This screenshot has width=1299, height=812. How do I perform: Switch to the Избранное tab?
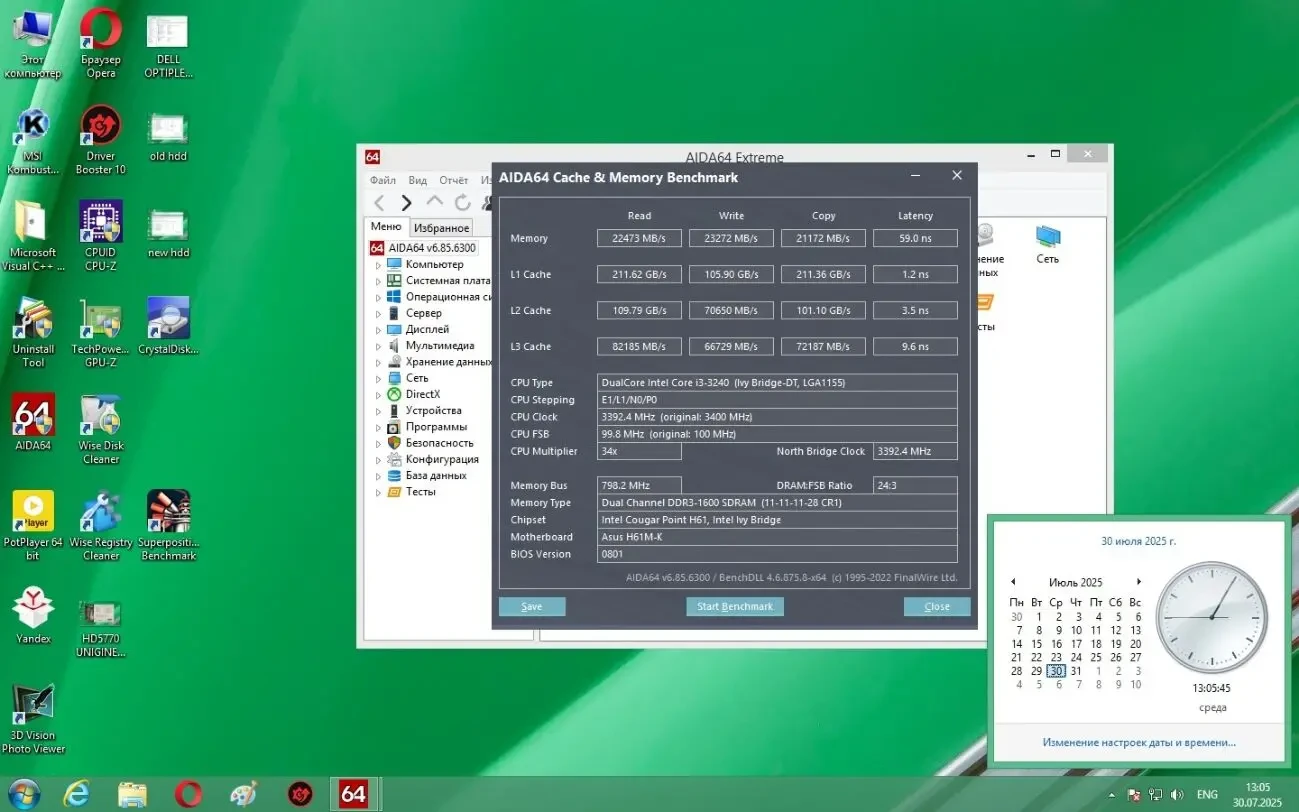(x=441, y=227)
